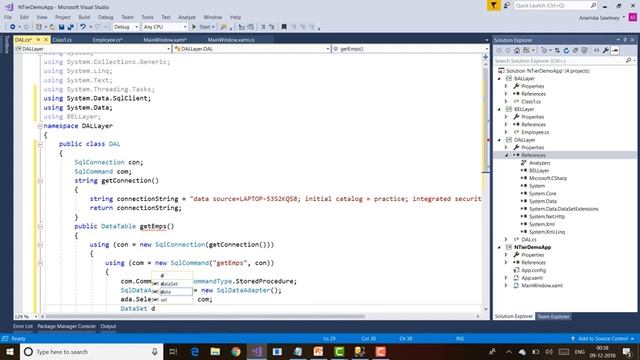Screen dimensions: 640x360
Task: Click the Quick Launch search magnifier
Action: [593, 5]
